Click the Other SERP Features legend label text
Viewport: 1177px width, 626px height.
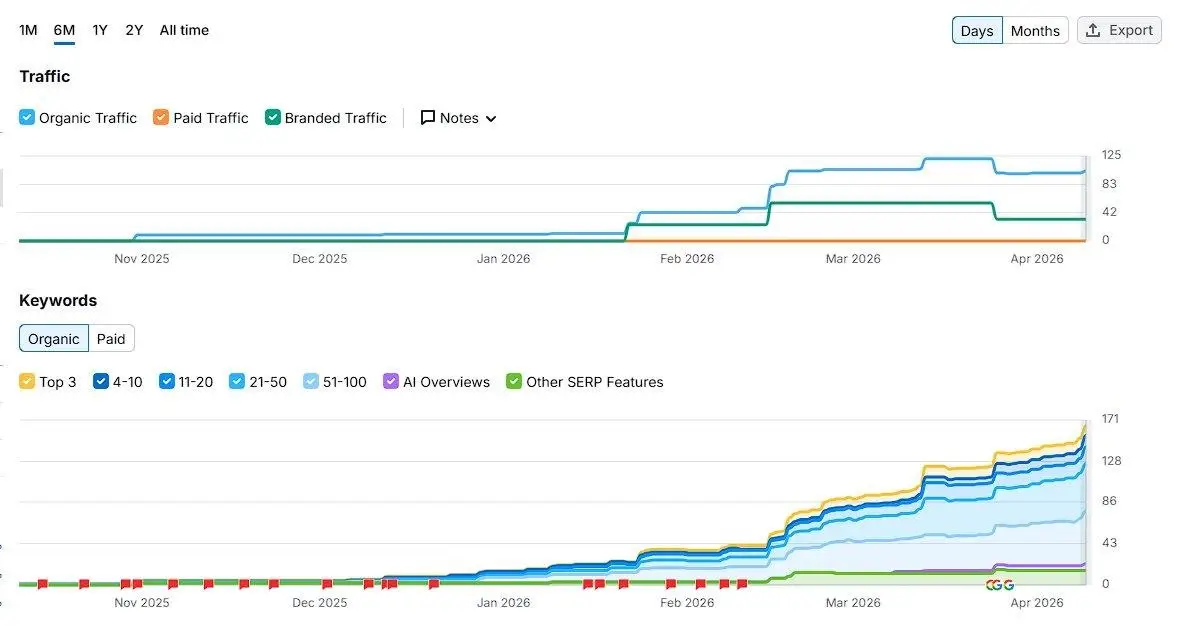click(595, 381)
